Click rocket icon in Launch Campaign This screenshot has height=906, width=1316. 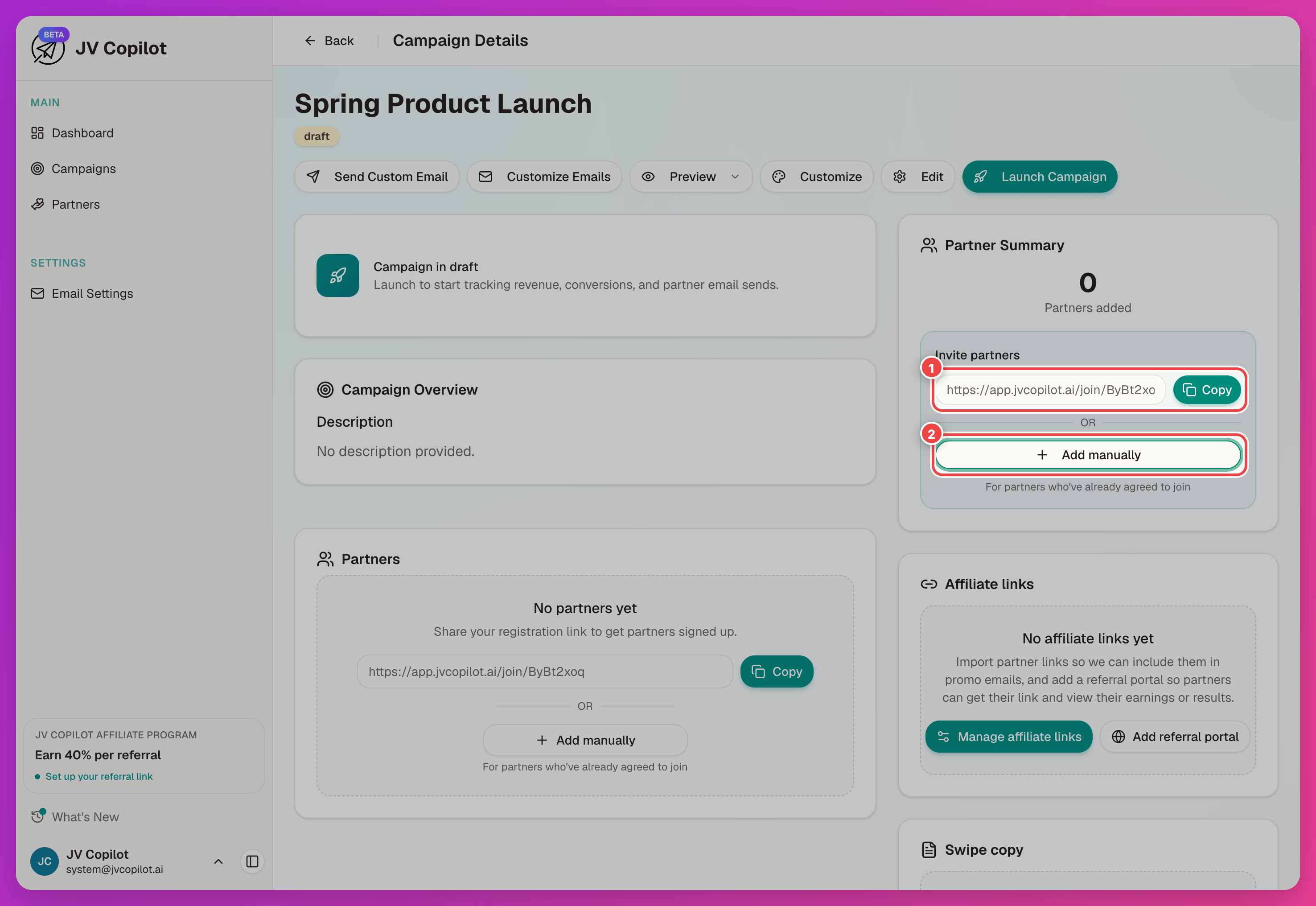click(x=980, y=177)
